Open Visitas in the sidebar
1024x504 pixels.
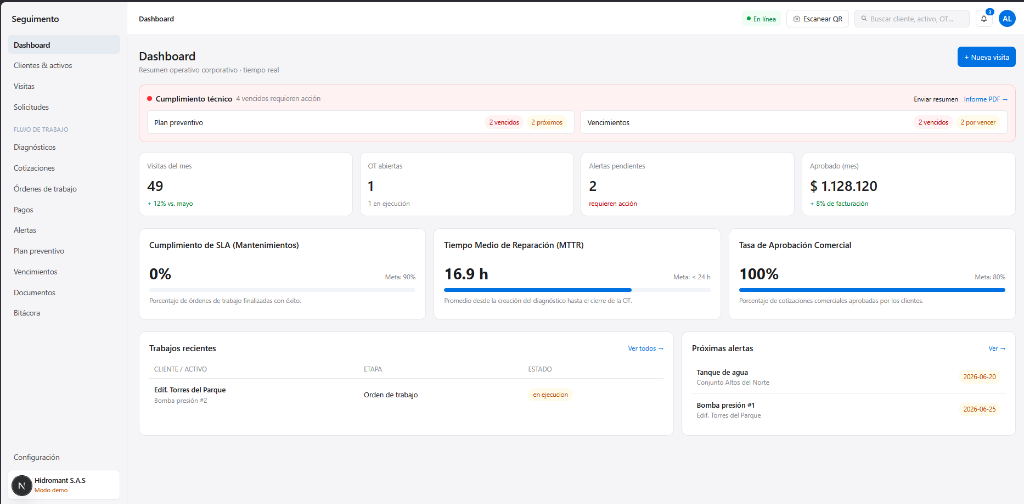click(x=64, y=86)
